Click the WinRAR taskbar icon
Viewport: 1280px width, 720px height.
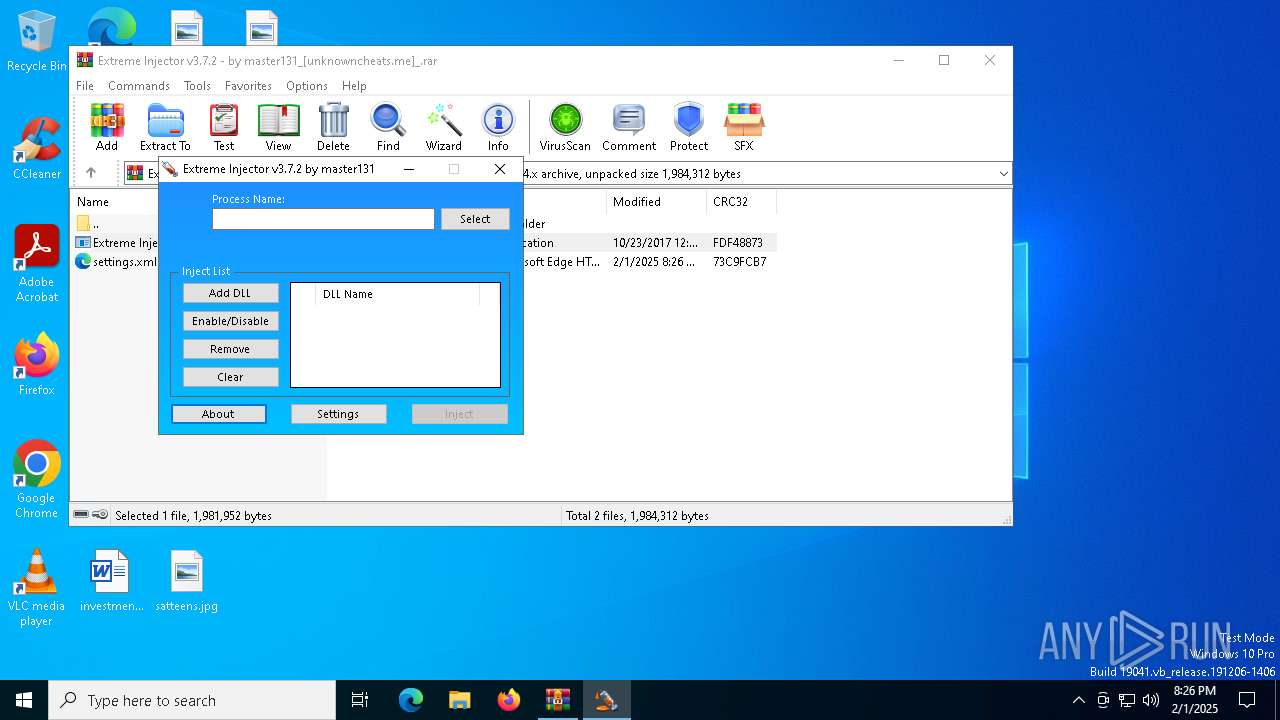point(557,700)
